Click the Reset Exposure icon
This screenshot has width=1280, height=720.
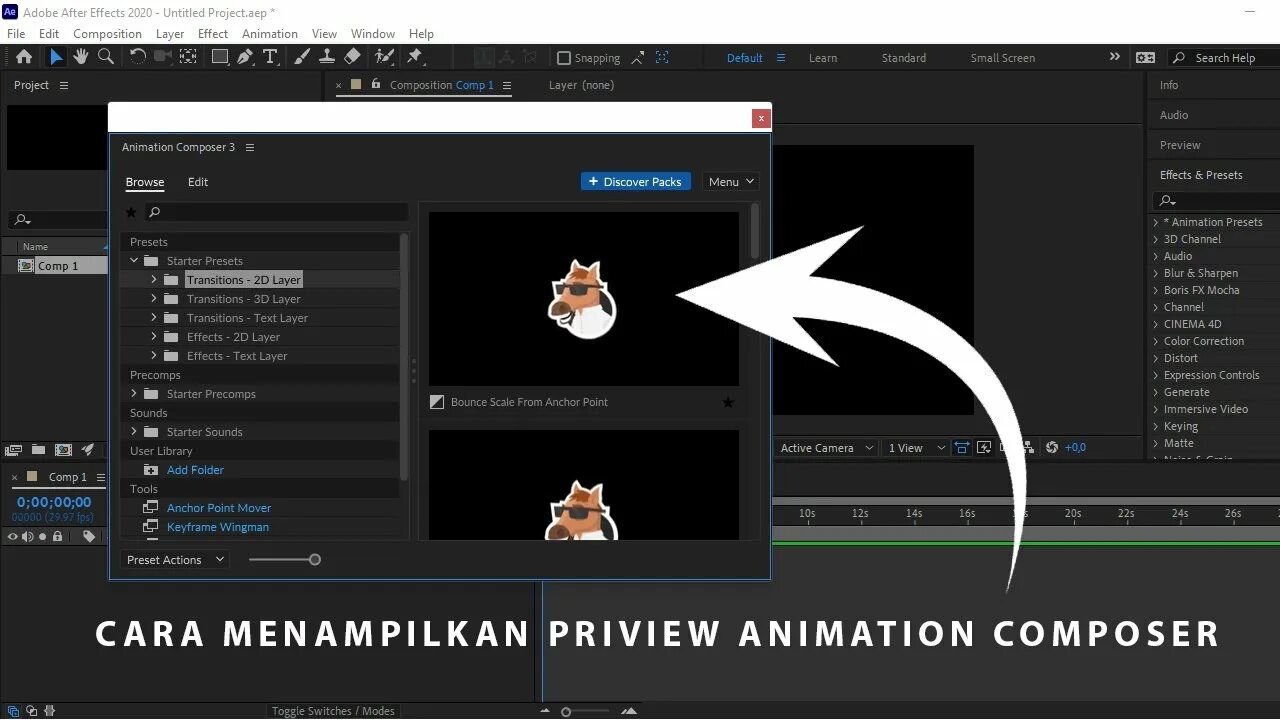[1051, 448]
